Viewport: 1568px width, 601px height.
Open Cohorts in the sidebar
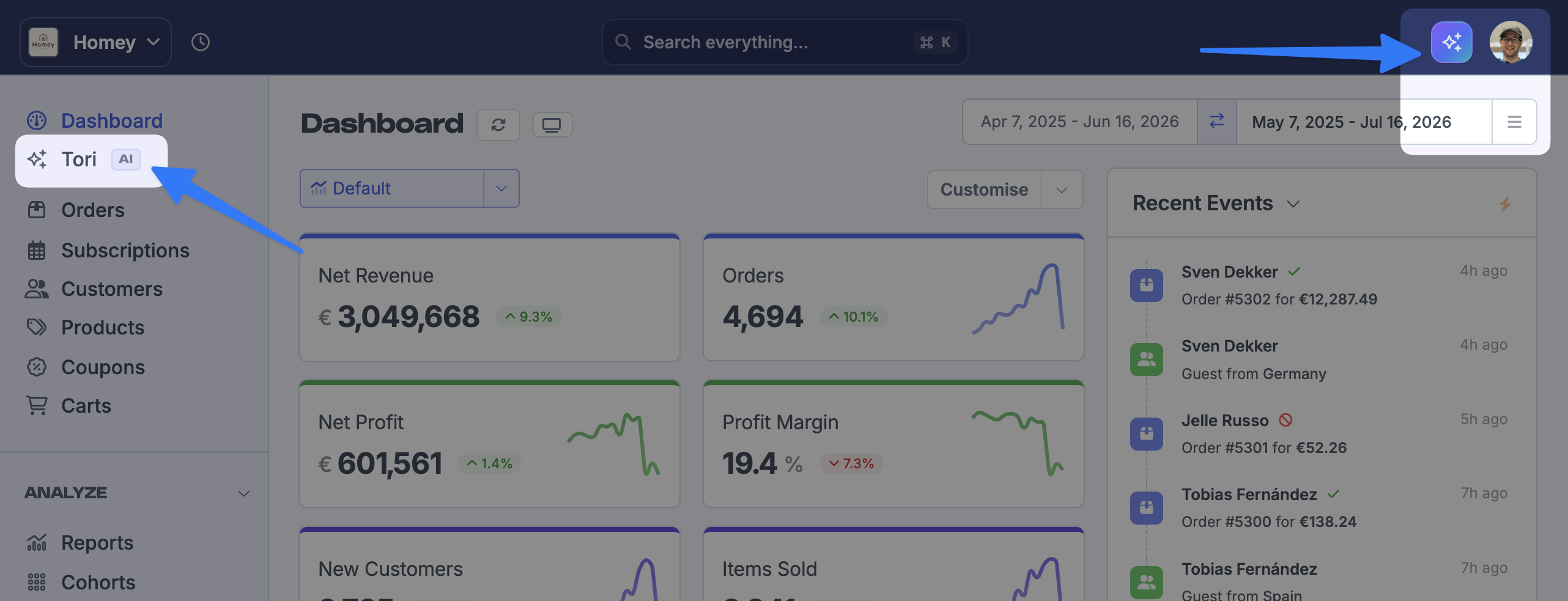[81, 582]
